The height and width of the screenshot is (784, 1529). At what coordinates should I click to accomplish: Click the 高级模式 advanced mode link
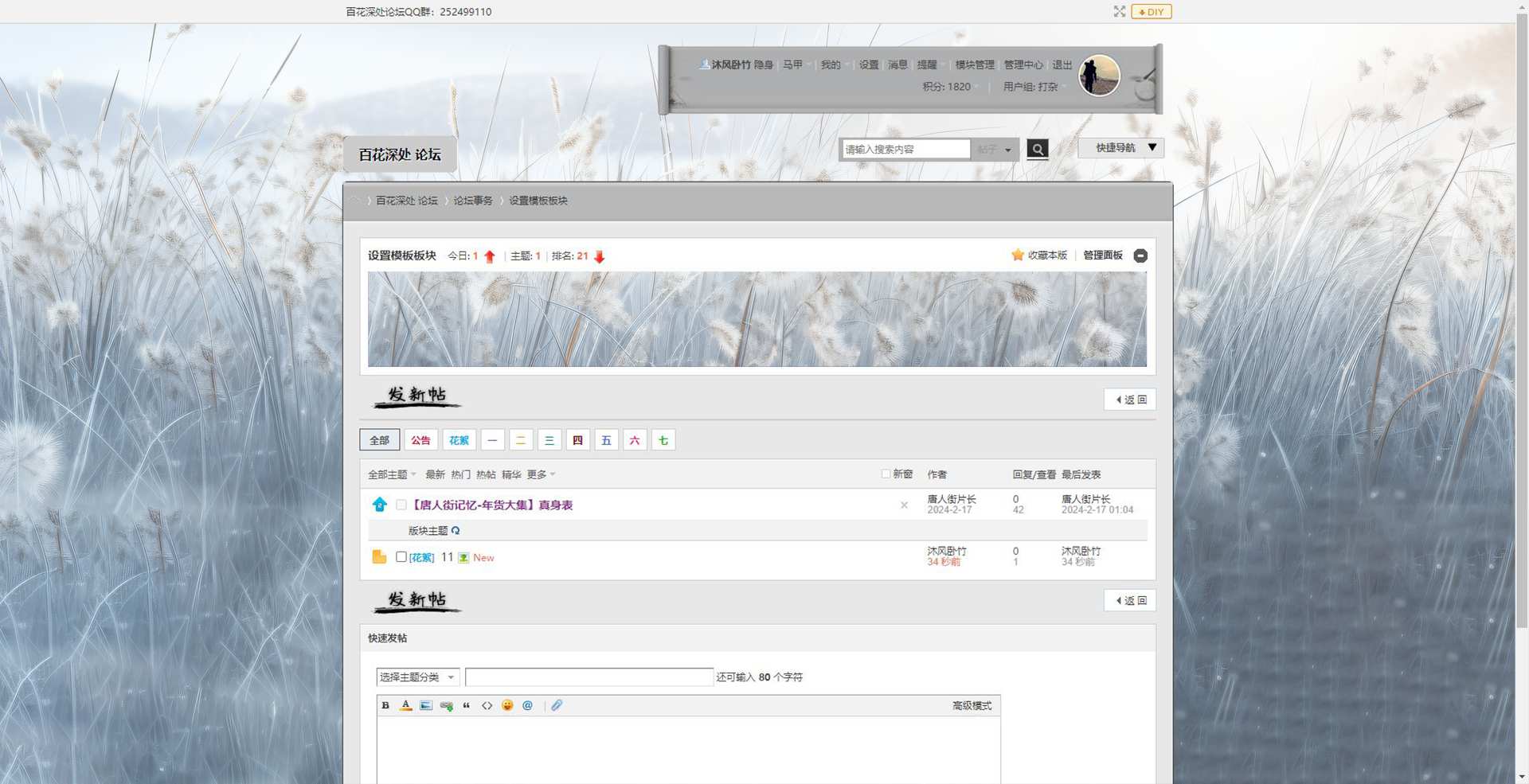coord(972,706)
